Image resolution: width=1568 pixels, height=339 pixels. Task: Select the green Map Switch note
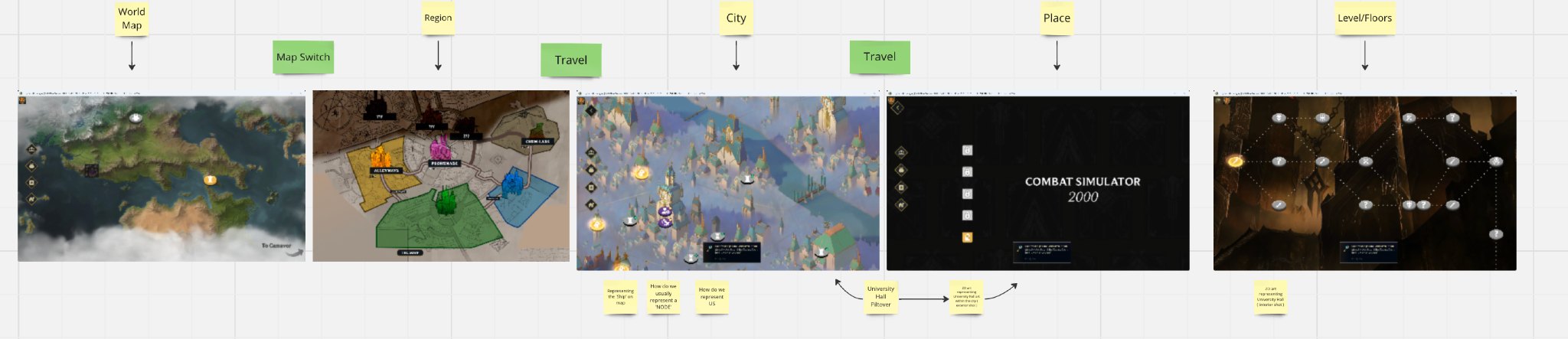[303, 57]
